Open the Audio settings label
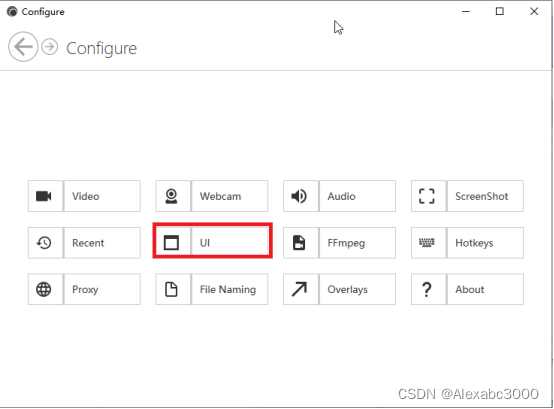554x409 pixels. click(x=341, y=196)
